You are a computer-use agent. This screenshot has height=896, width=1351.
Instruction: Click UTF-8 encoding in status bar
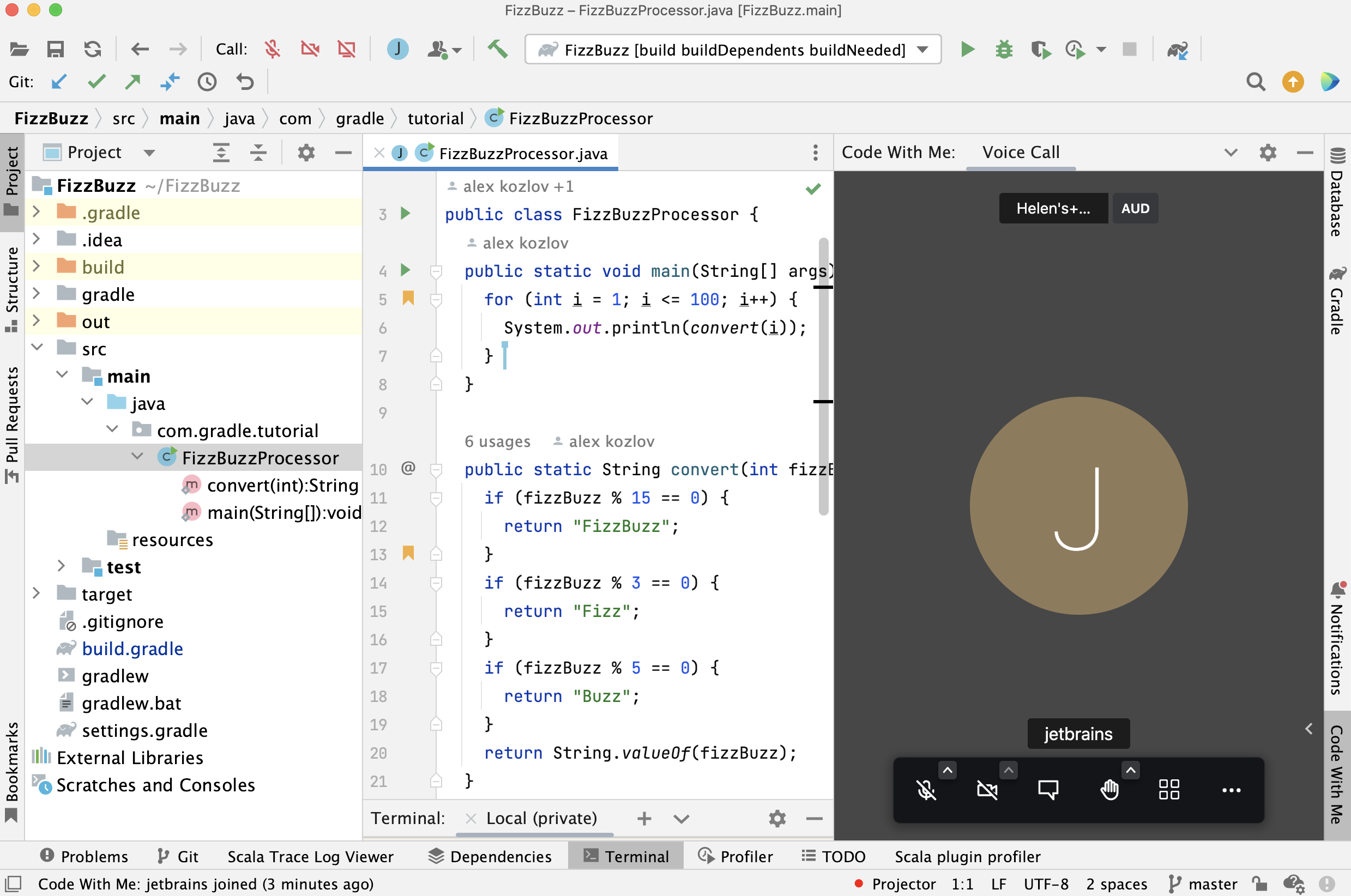tap(1045, 885)
